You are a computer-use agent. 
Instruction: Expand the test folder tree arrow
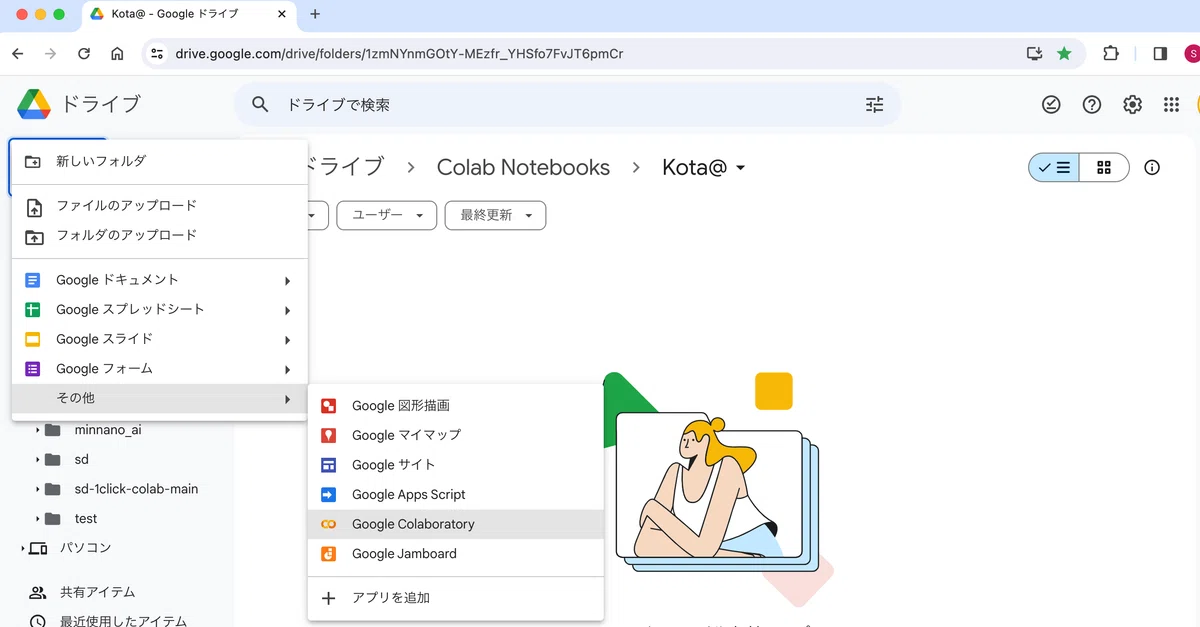(x=38, y=519)
